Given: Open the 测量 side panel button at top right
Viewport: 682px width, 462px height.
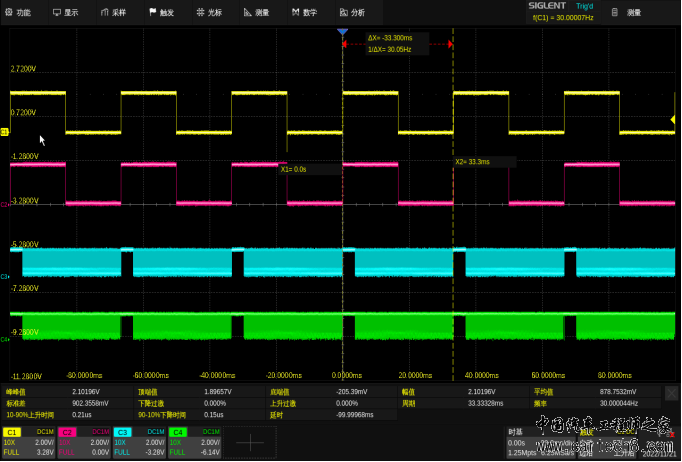Looking at the screenshot, I should click(627, 12).
